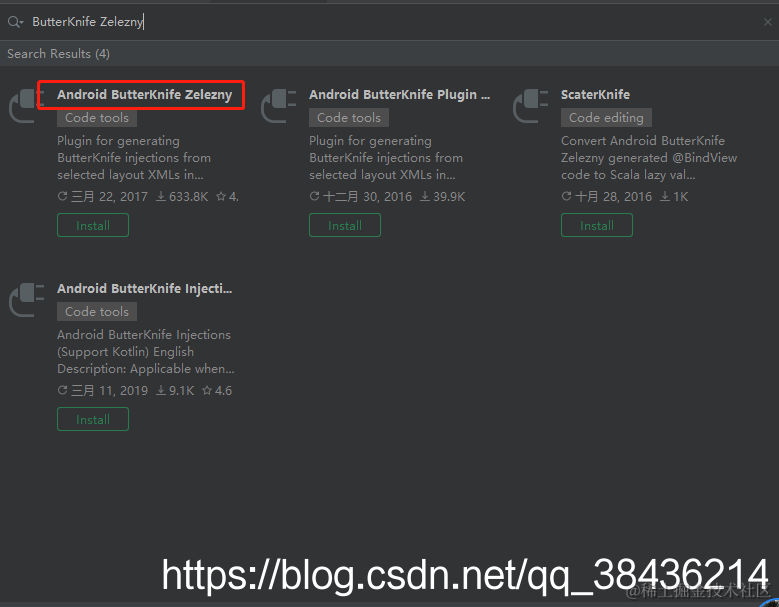Open ScaterKnife plugin title
Viewport: 779px width, 607px height.
[595, 95]
